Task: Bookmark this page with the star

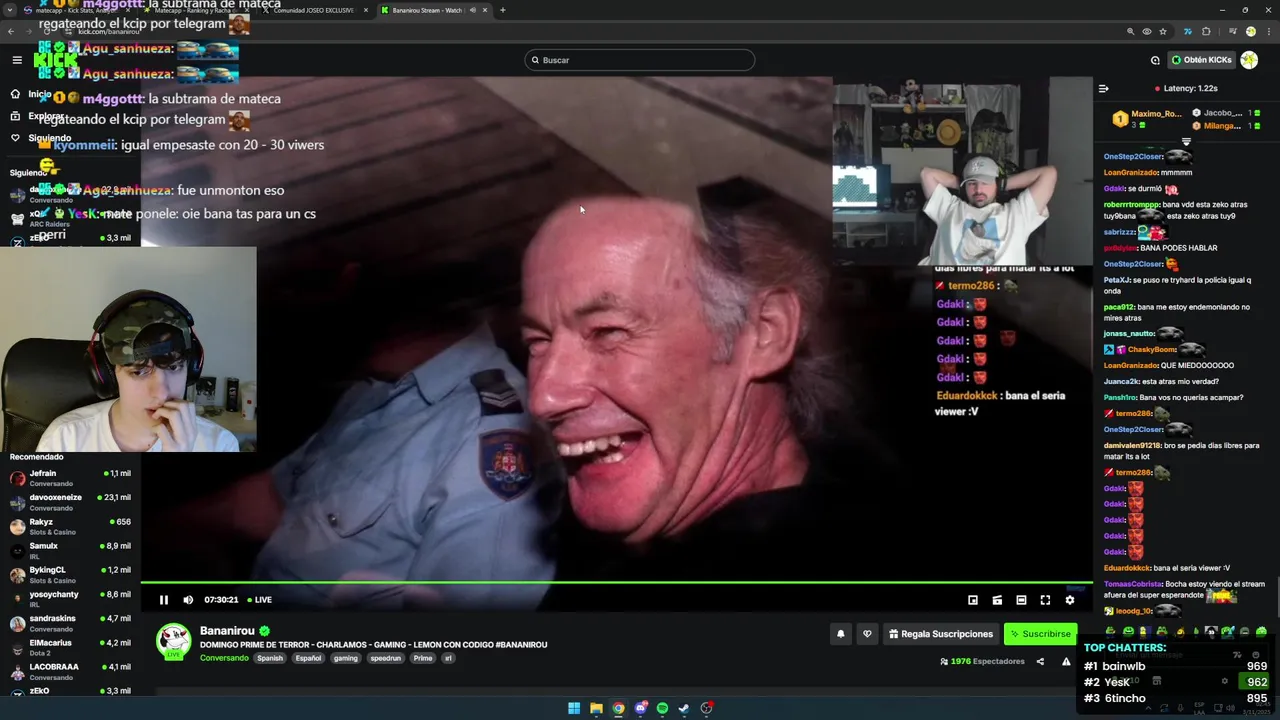Action: coord(1162,31)
